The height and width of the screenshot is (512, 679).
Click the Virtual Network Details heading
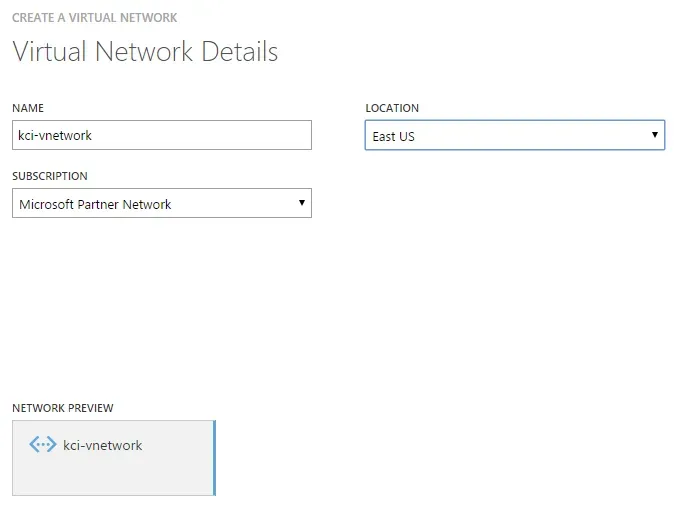point(145,52)
